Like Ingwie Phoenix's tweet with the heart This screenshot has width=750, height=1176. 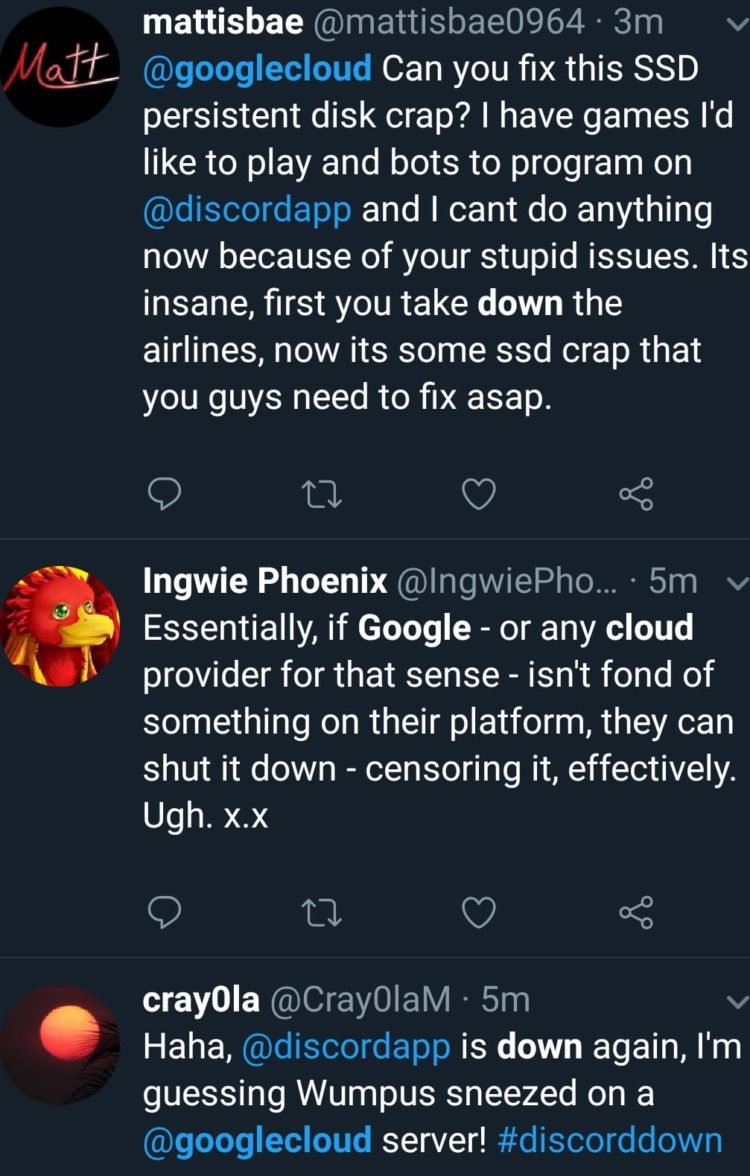(x=481, y=910)
